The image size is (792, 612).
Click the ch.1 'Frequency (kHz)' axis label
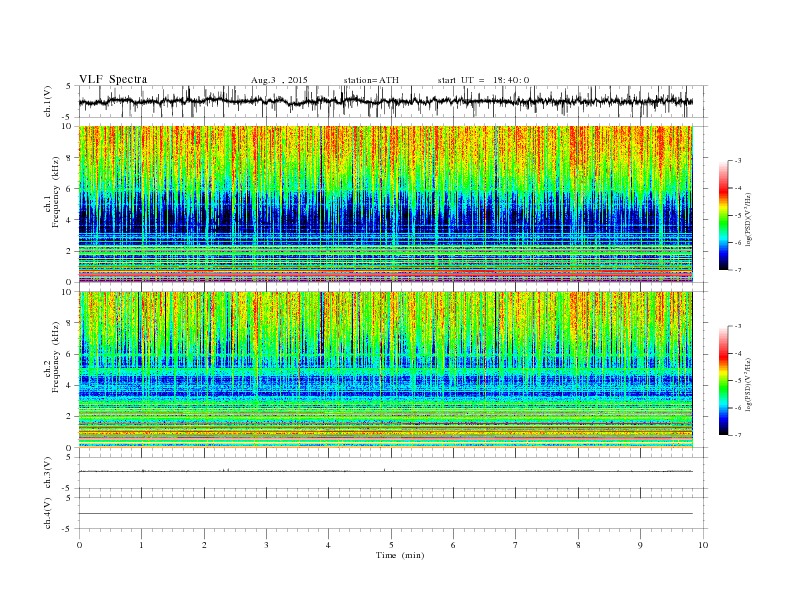pyautogui.click(x=55, y=192)
